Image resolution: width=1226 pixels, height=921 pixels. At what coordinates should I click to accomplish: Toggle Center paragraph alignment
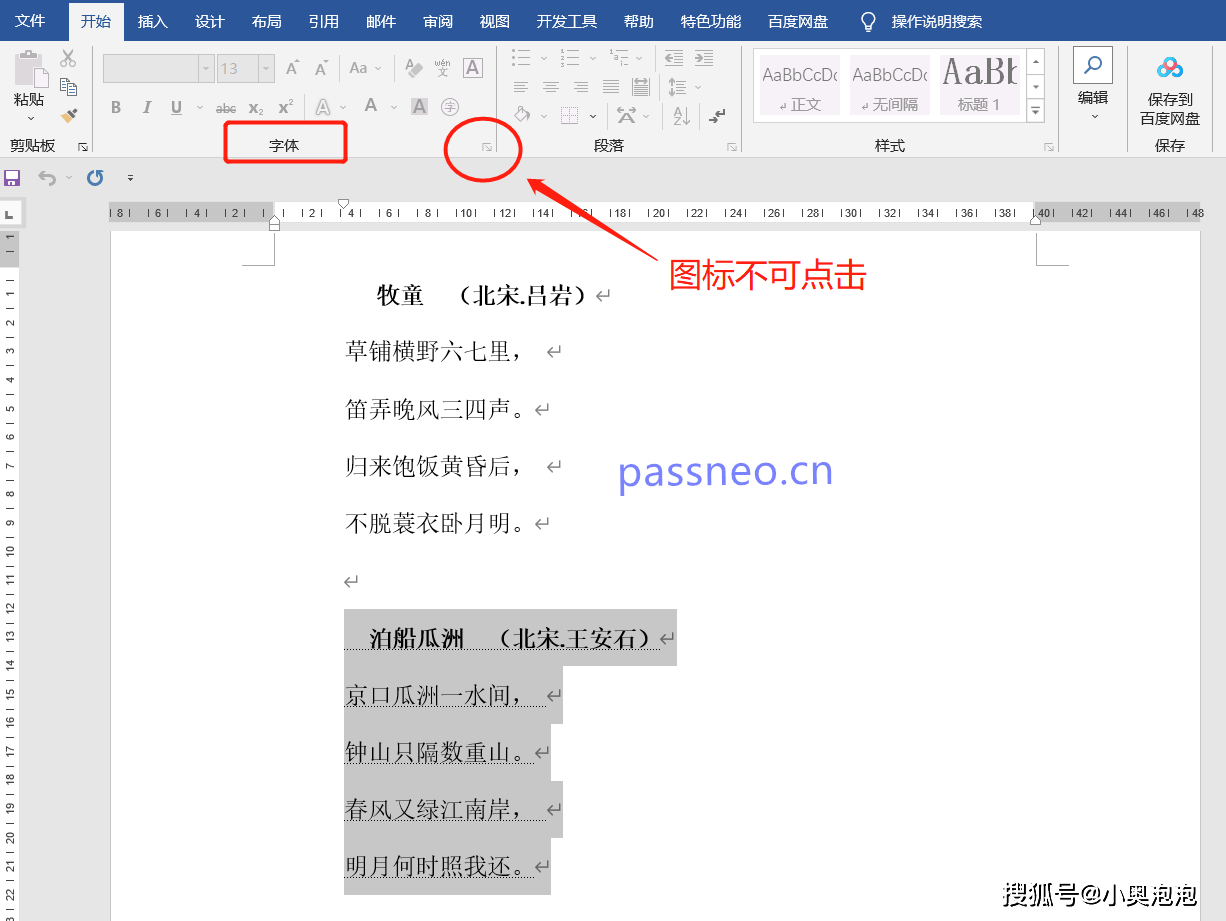[550, 87]
